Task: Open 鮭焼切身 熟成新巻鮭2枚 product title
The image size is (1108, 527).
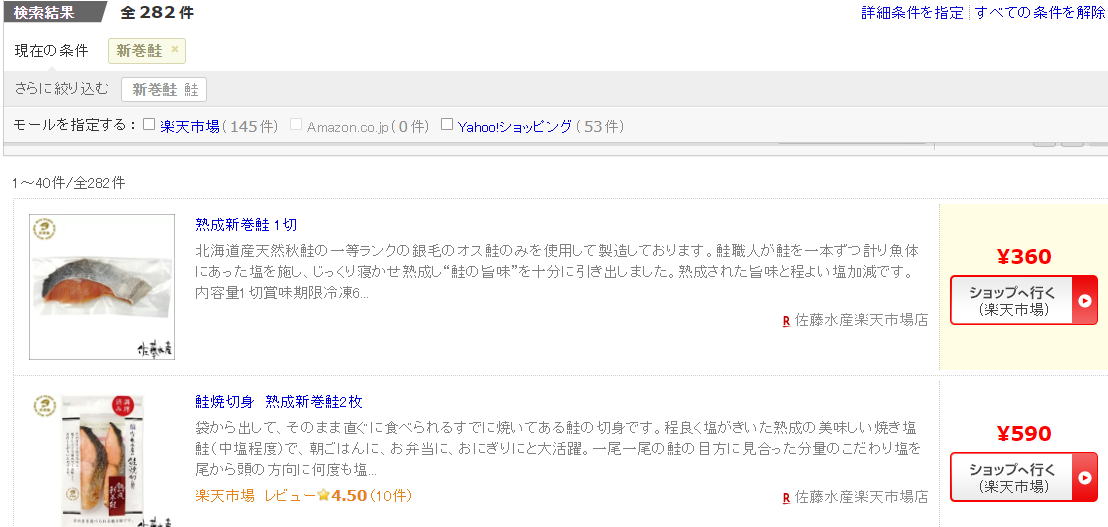Action: 278,402
